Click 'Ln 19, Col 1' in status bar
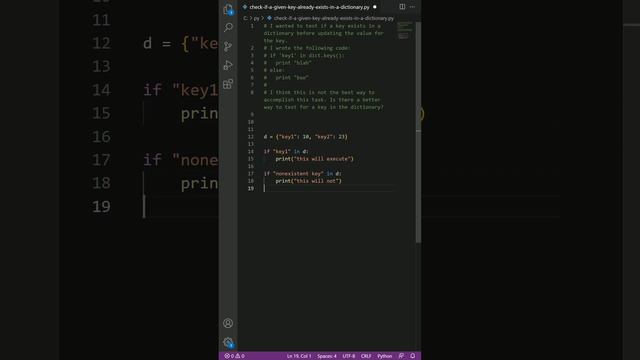640x360 pixels. tap(299, 356)
